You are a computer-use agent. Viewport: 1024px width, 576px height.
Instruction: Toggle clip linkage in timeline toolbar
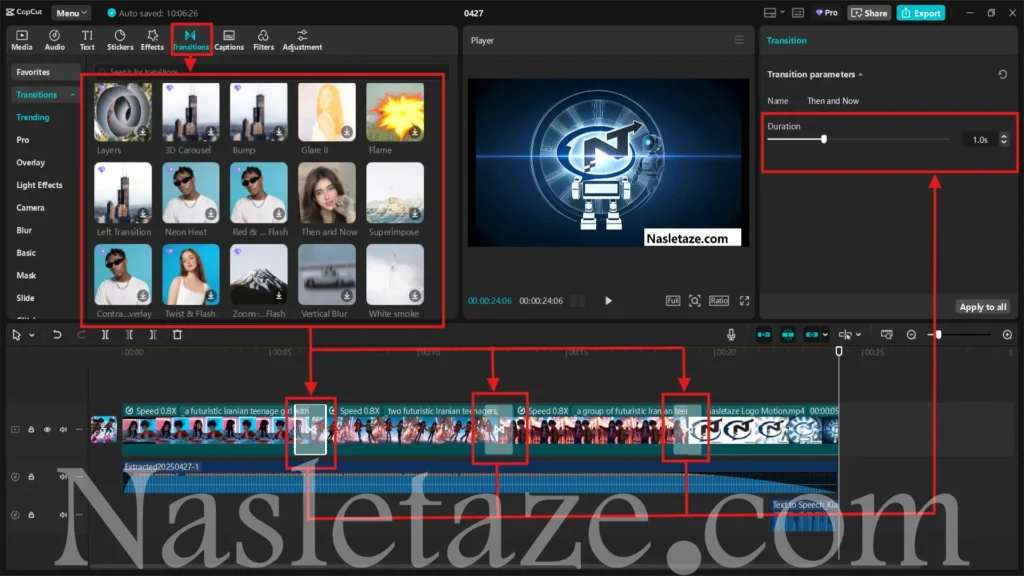pyautogui.click(x=812, y=334)
